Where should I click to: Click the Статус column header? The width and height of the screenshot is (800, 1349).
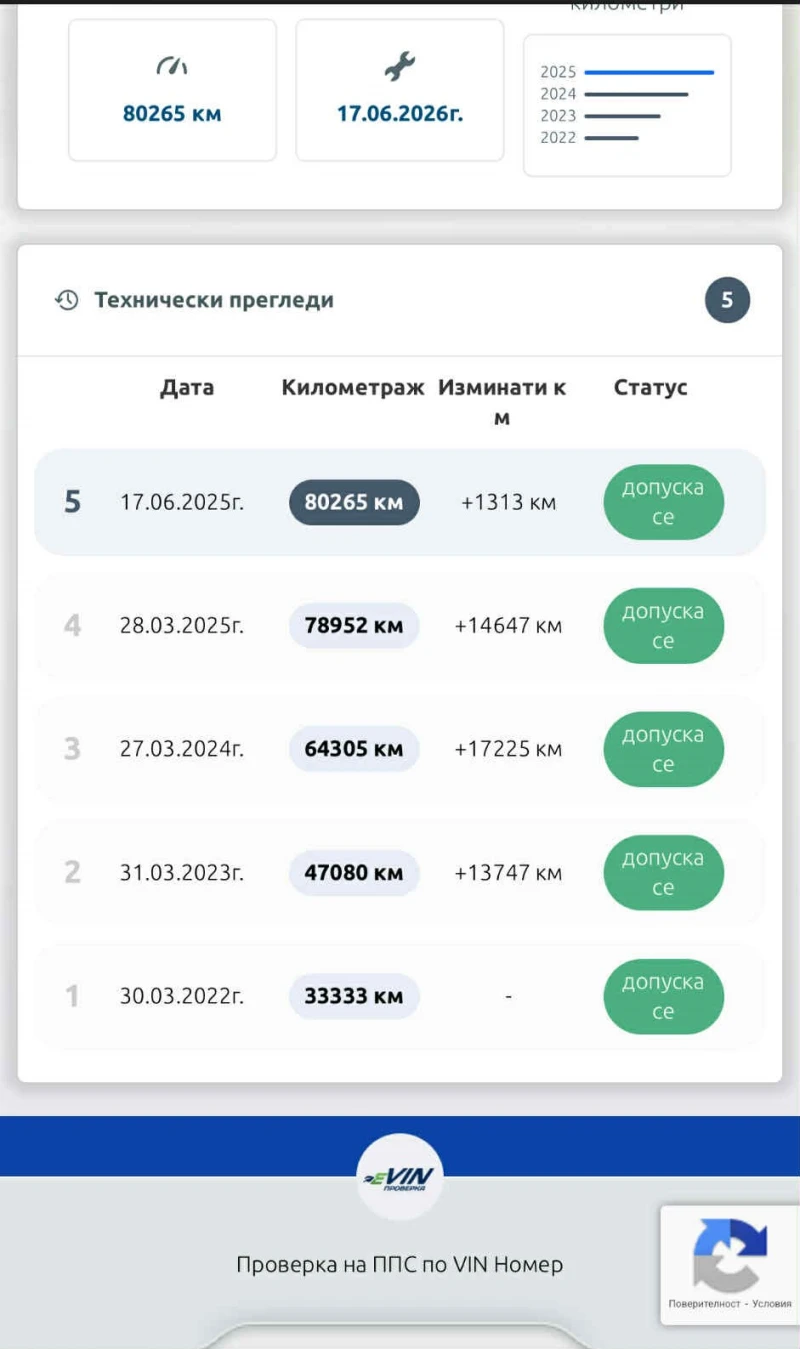tap(650, 388)
